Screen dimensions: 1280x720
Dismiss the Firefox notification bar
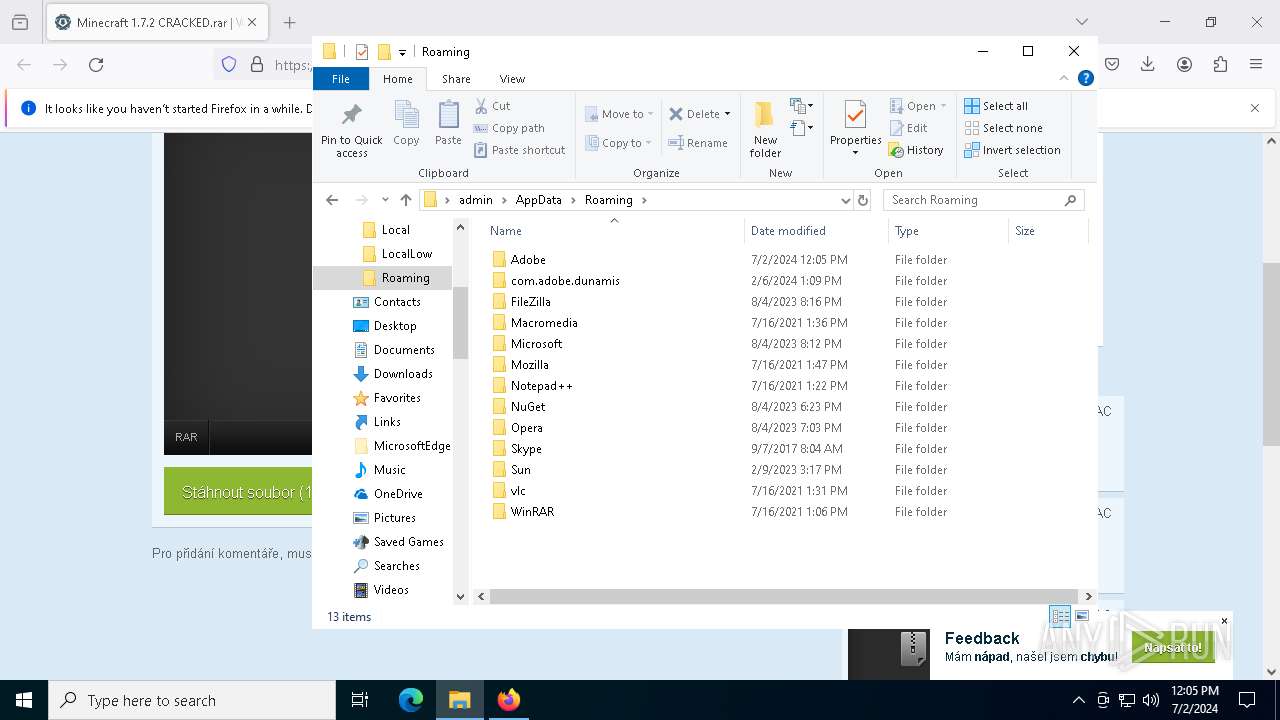[x=1255, y=108]
